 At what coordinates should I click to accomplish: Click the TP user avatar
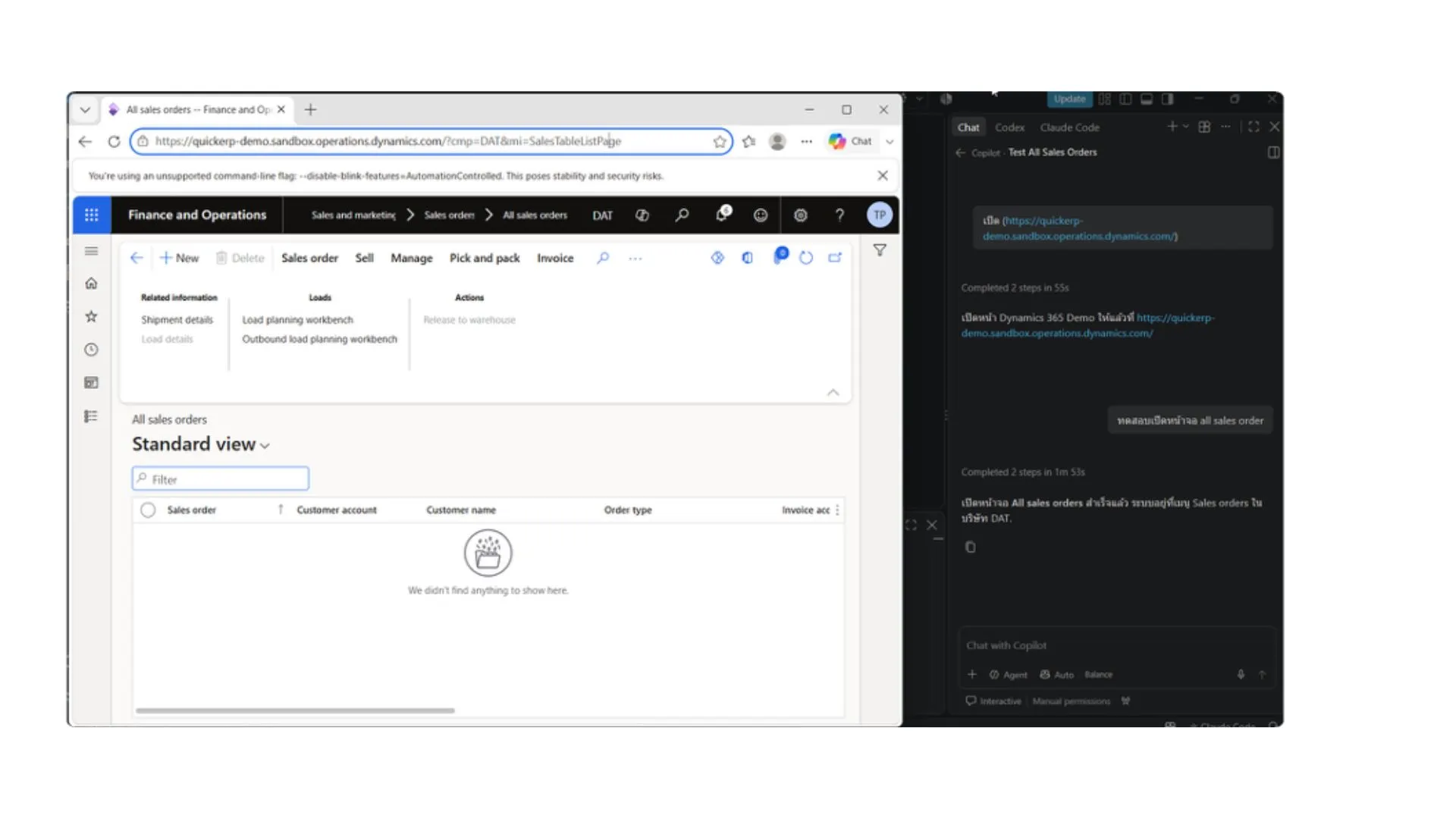click(x=880, y=215)
